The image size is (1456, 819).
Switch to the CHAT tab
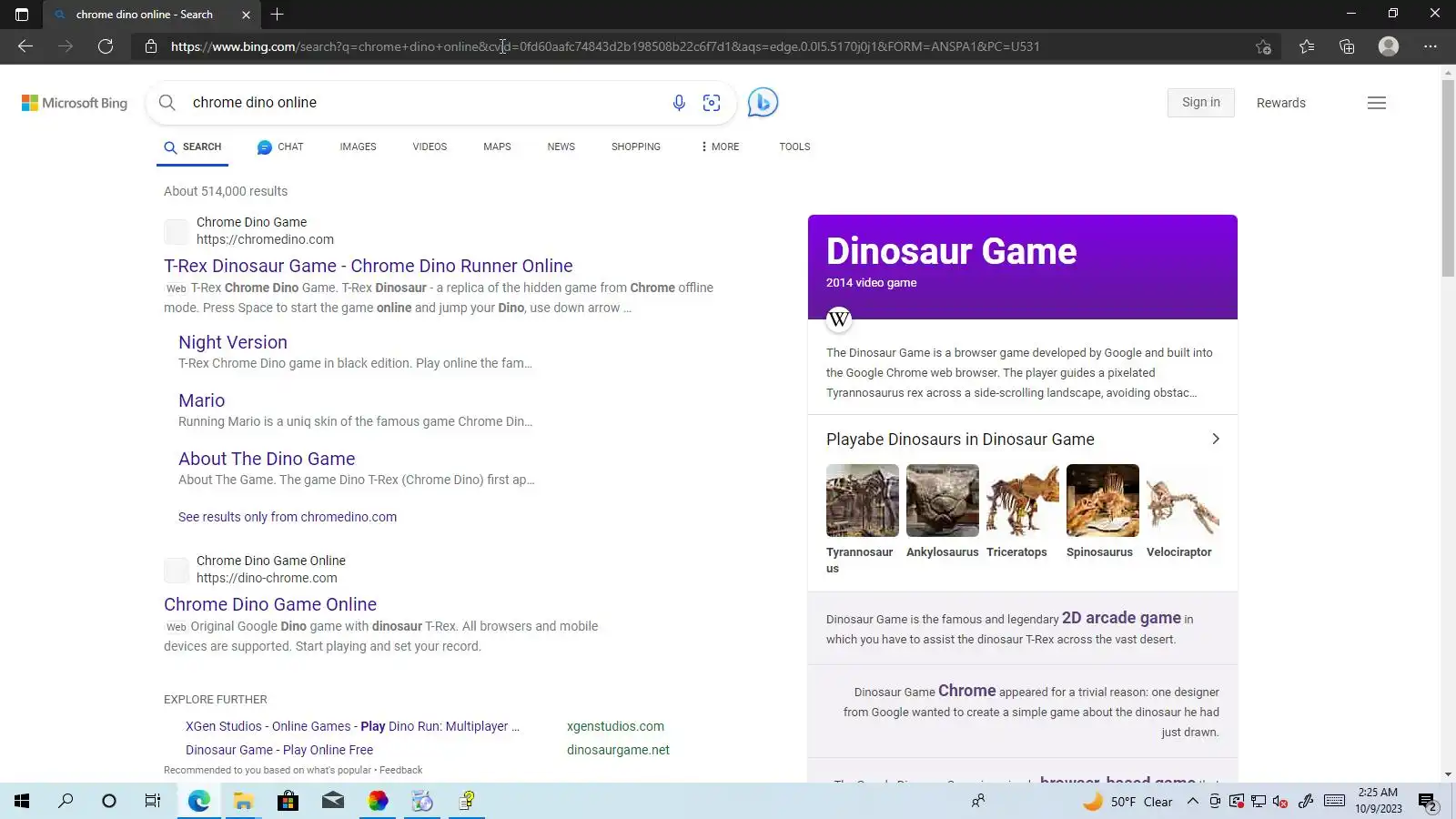point(280,147)
